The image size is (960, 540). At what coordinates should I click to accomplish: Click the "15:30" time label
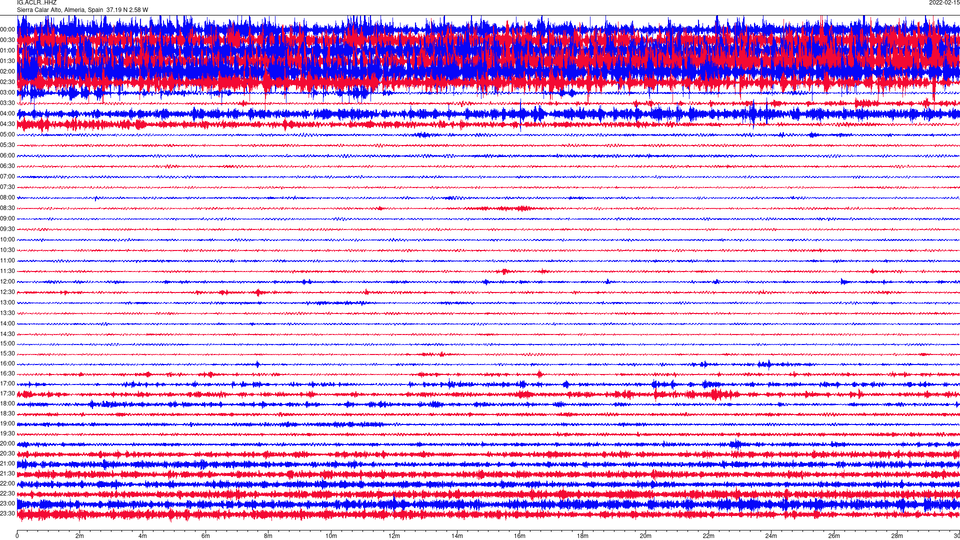(7, 353)
